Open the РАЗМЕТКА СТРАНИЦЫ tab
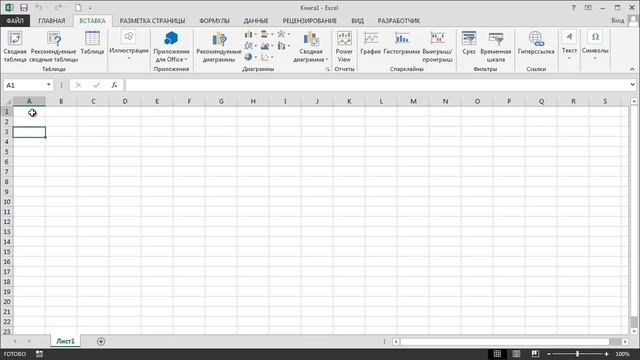The width and height of the screenshot is (640, 360). pyautogui.click(x=152, y=21)
